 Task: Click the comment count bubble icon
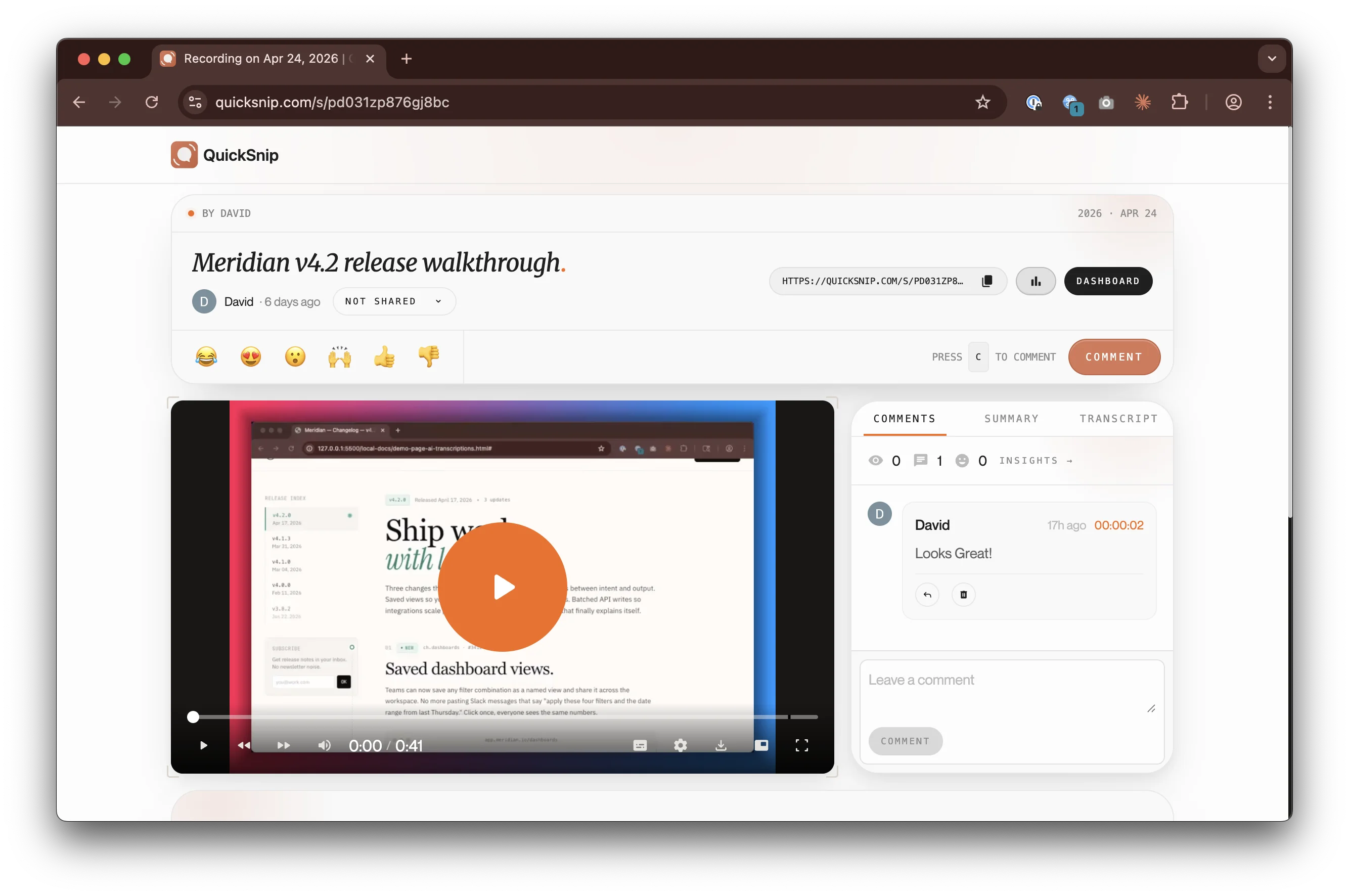point(920,461)
